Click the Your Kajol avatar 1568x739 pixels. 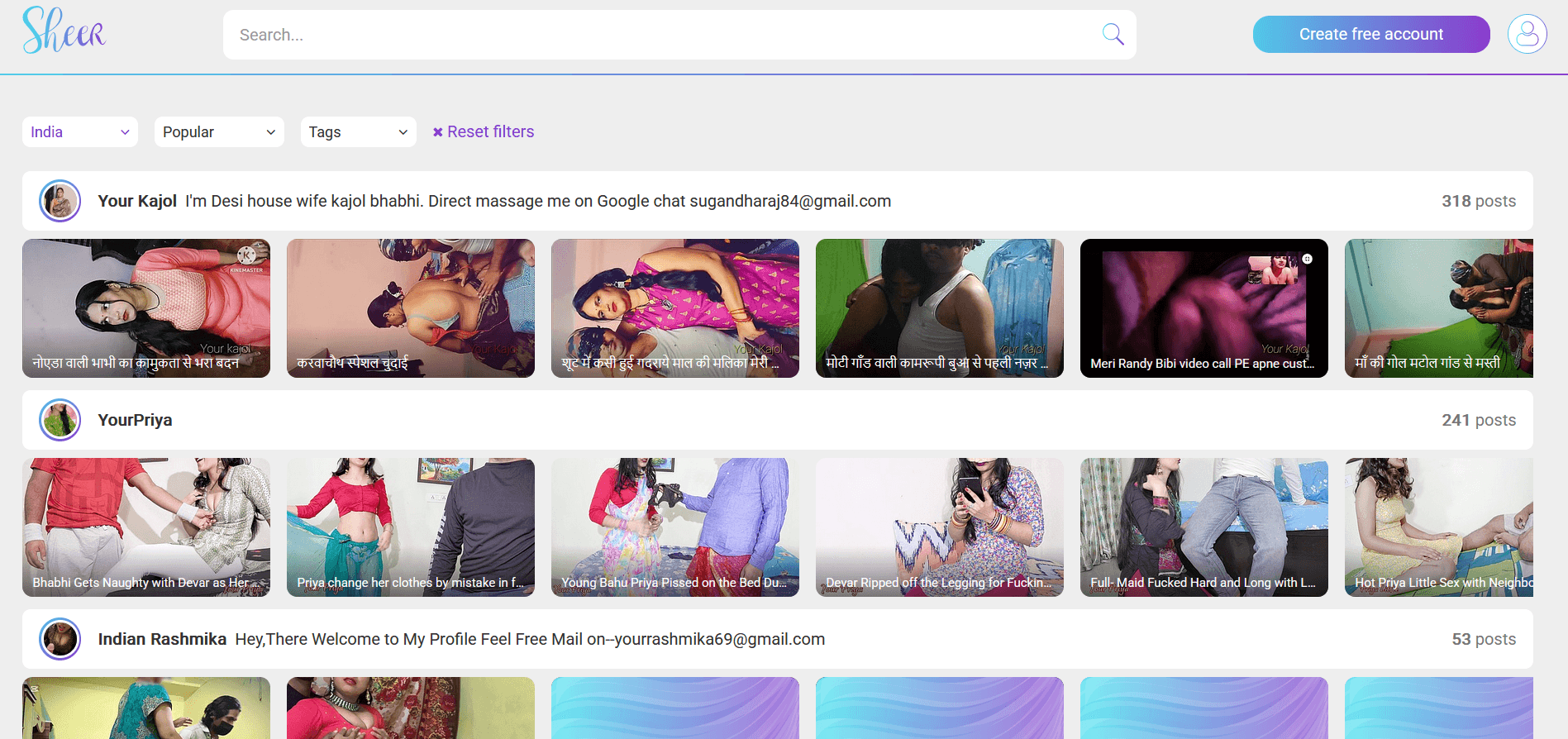(x=60, y=201)
